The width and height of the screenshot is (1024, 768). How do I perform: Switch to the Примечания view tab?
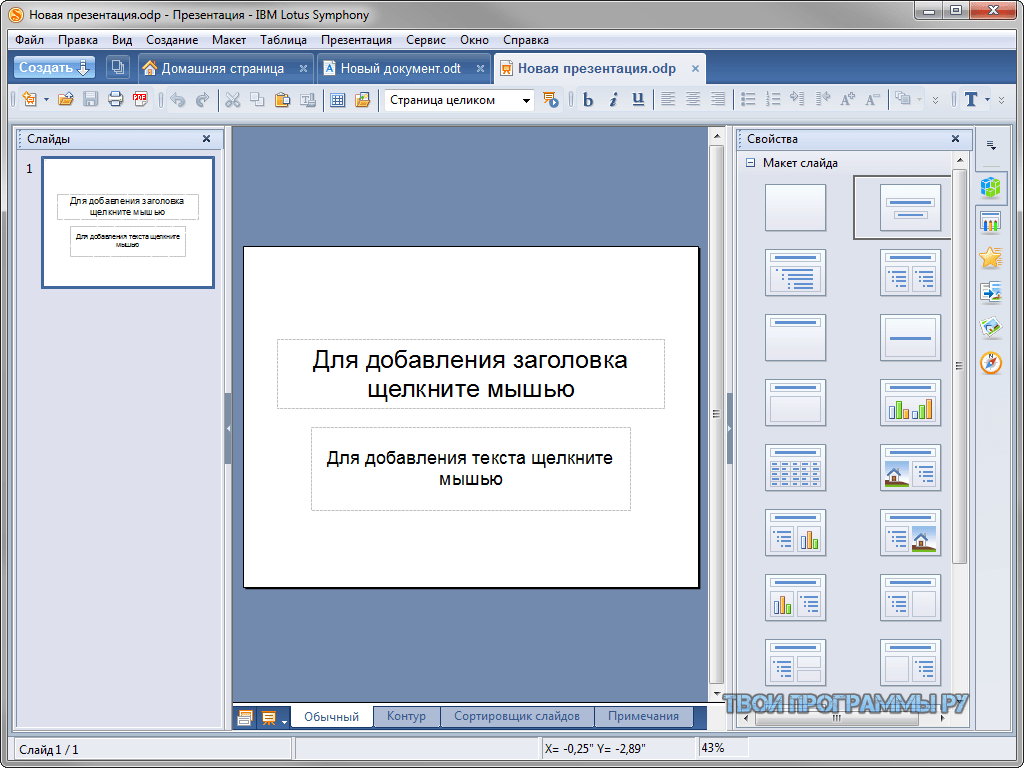pyautogui.click(x=643, y=716)
